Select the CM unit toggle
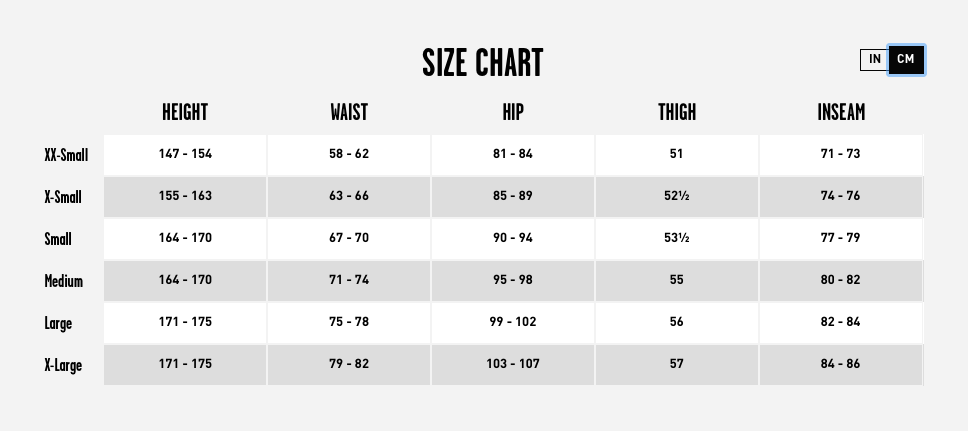 point(906,60)
